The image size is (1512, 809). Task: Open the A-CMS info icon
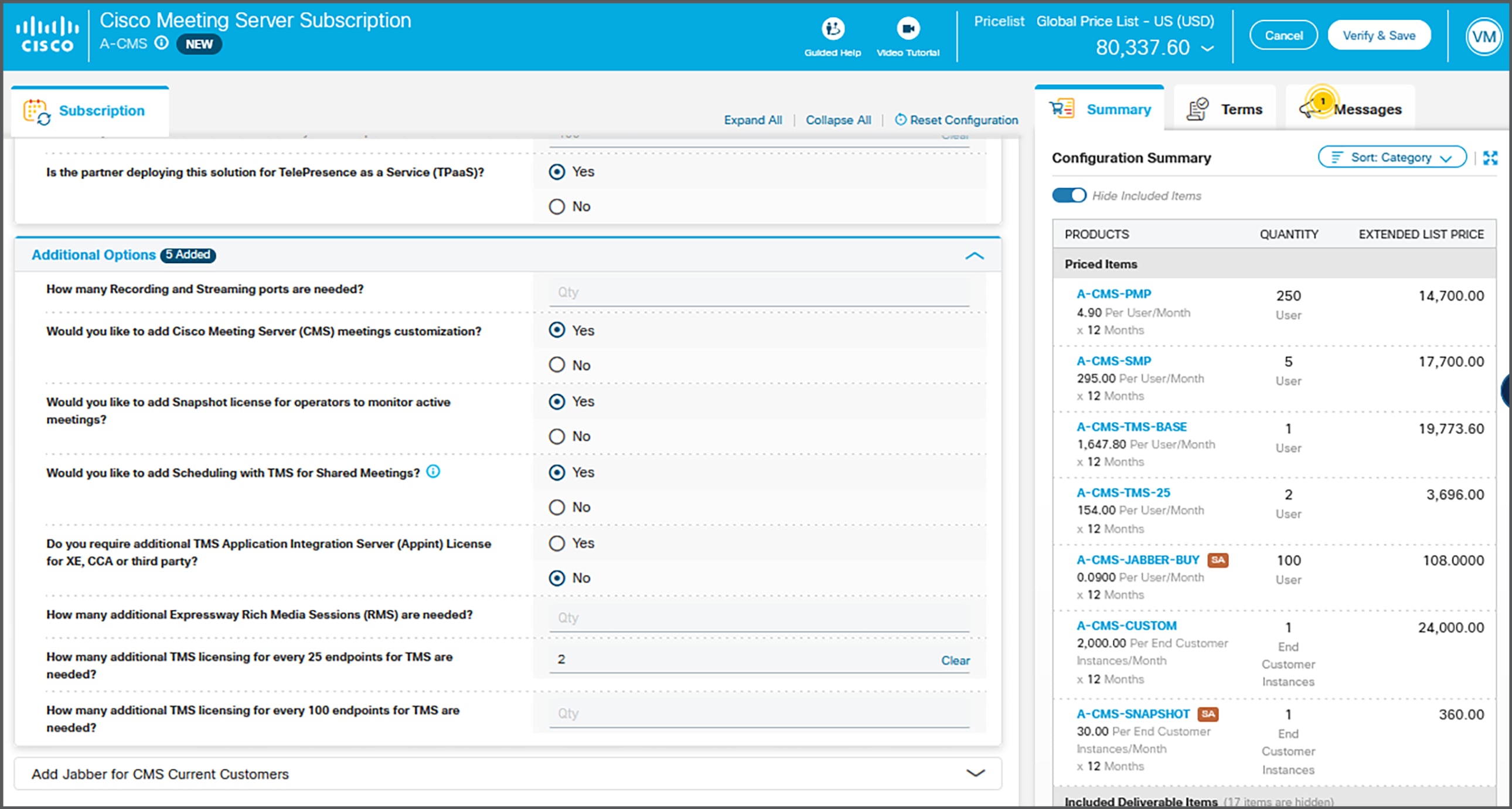tap(161, 43)
